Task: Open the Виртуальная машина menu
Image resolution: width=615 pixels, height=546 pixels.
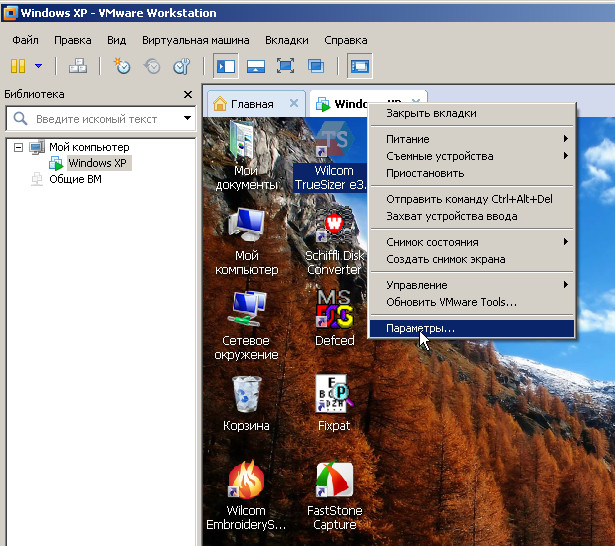Action: [x=196, y=40]
